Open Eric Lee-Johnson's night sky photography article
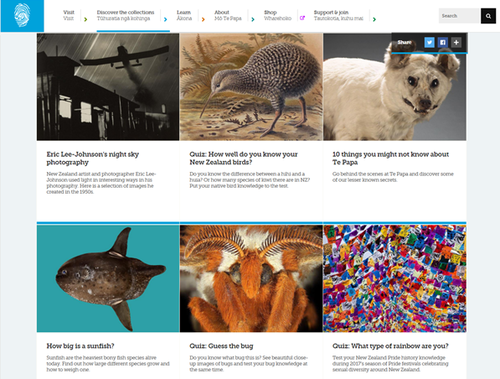This screenshot has width=500, height=379. 93,158
